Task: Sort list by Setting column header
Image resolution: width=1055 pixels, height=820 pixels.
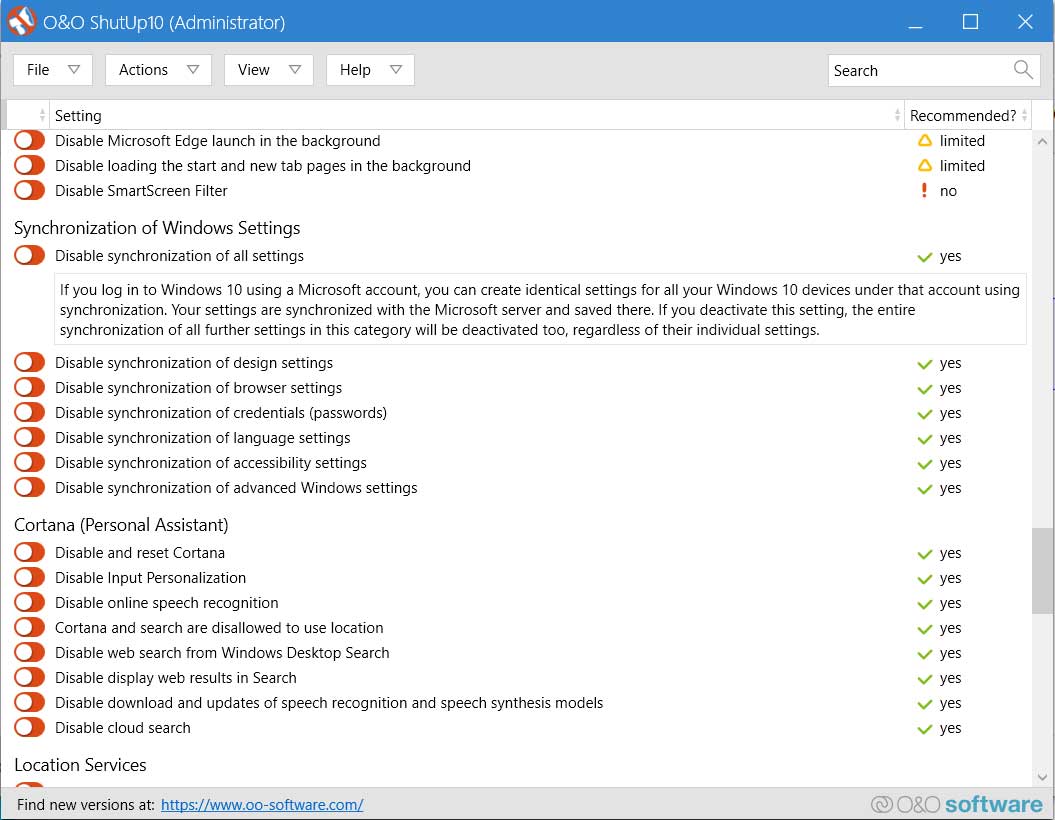Action: click(x=476, y=115)
